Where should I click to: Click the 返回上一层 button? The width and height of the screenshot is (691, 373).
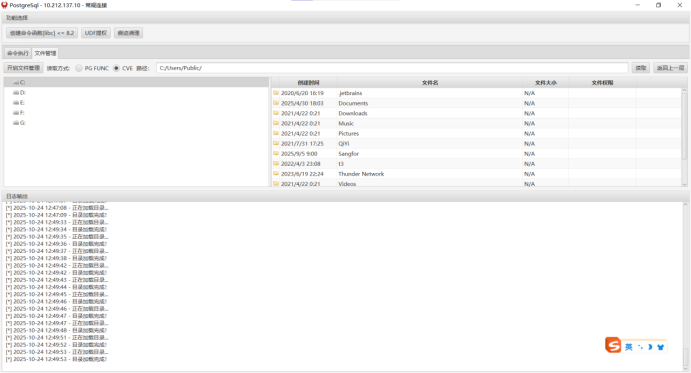coord(670,68)
